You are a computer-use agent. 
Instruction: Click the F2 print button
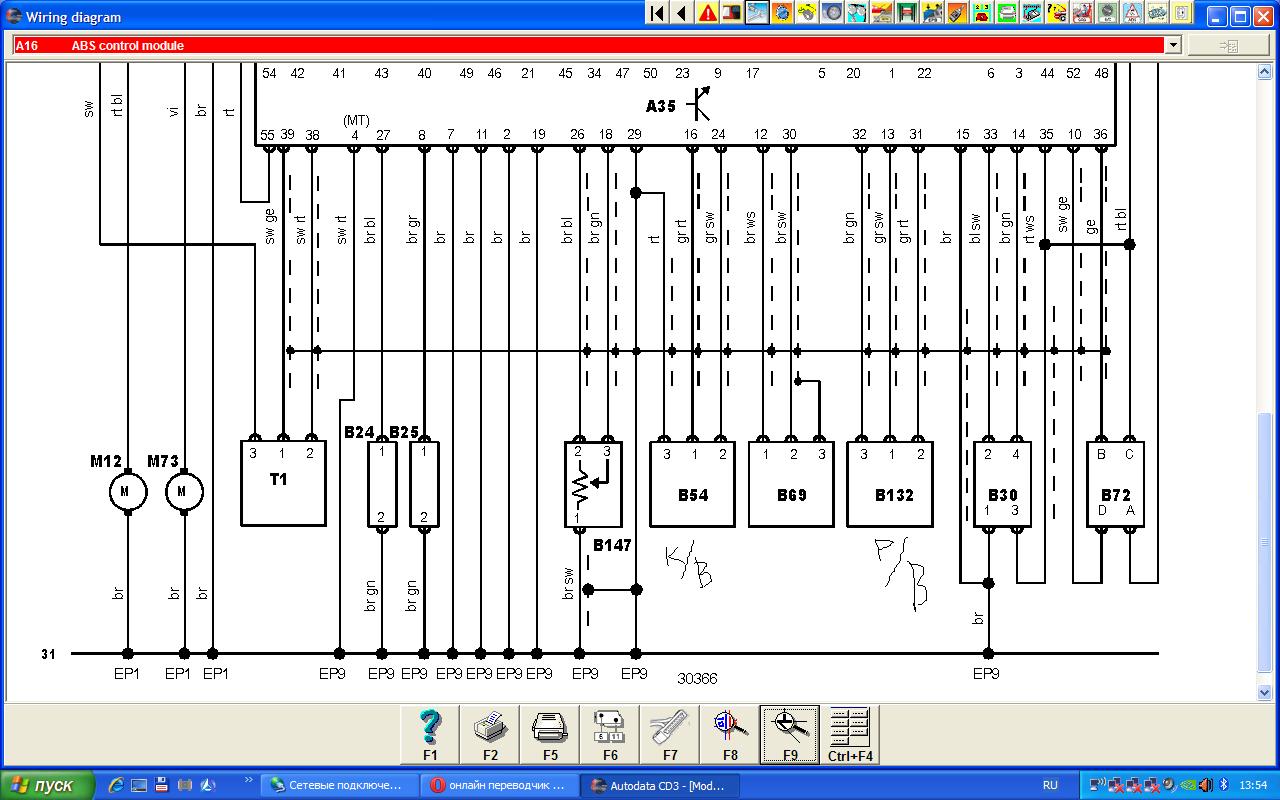pos(490,735)
